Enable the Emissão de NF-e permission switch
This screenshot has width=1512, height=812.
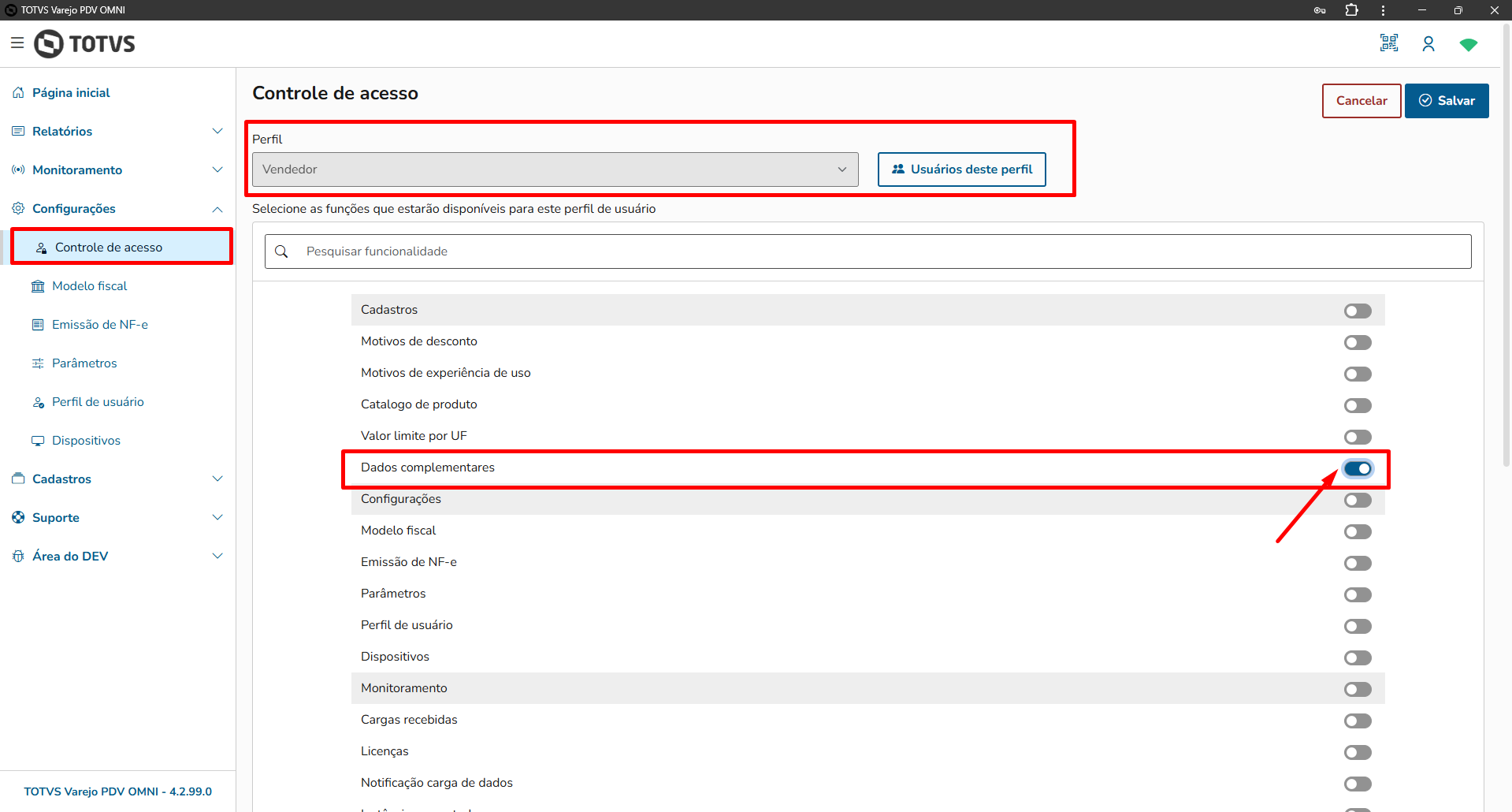coord(1358,563)
